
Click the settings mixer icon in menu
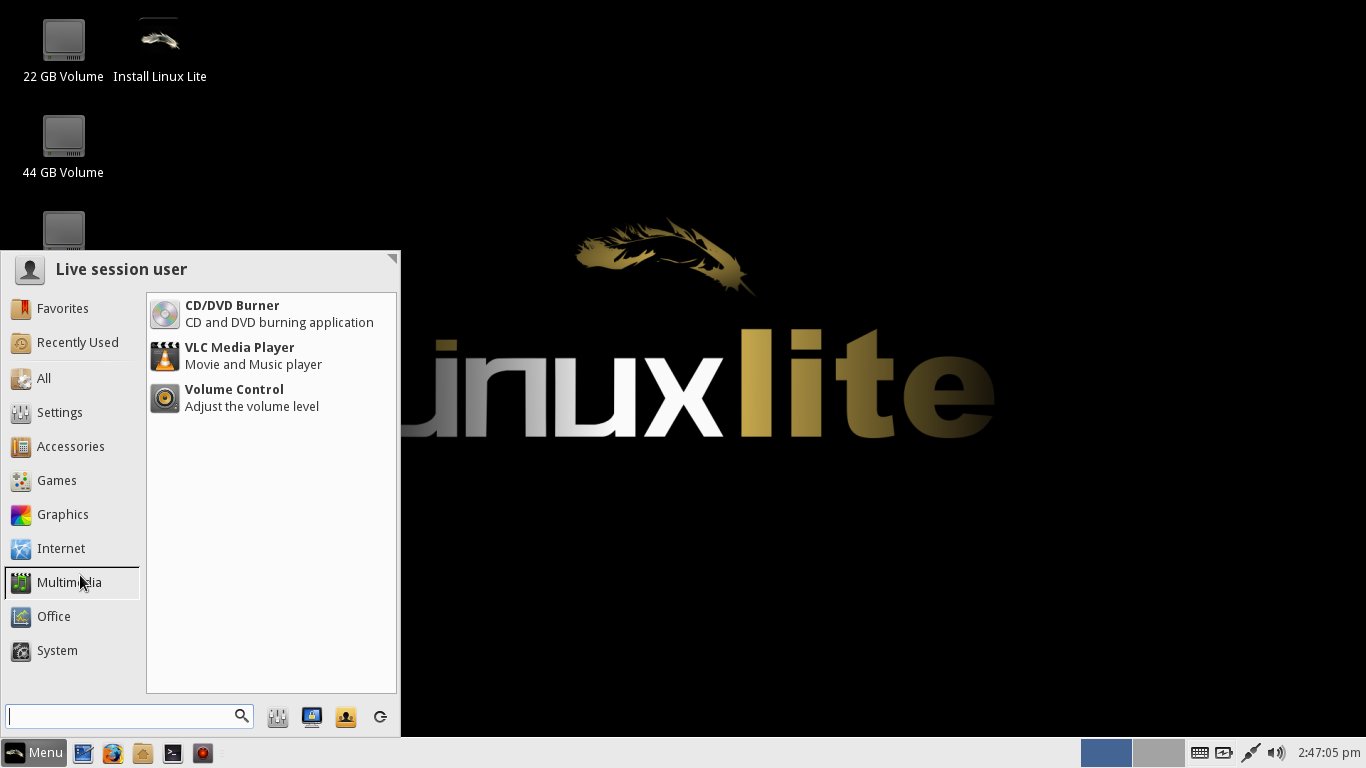pos(278,717)
